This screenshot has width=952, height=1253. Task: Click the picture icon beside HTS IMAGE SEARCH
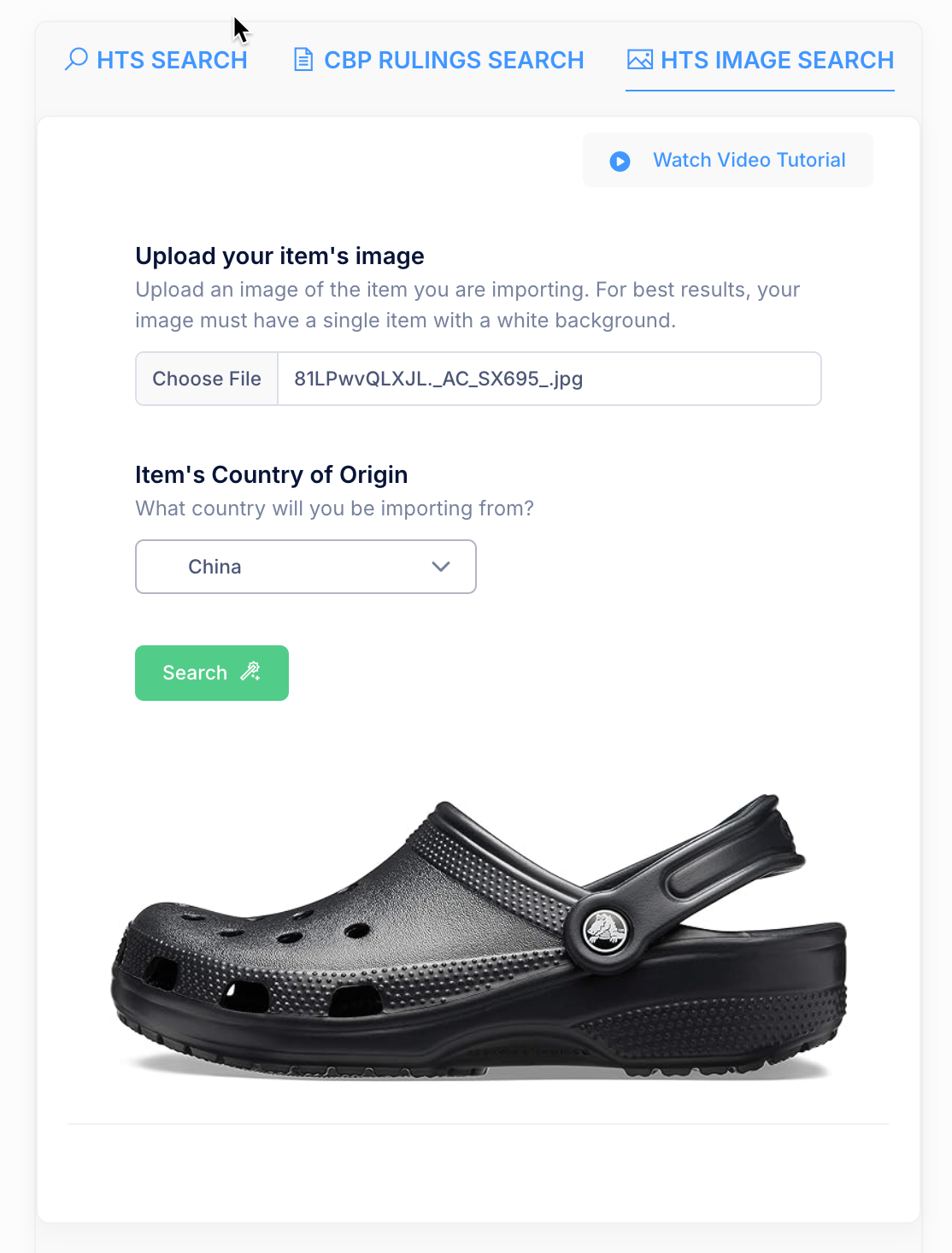[639, 60]
